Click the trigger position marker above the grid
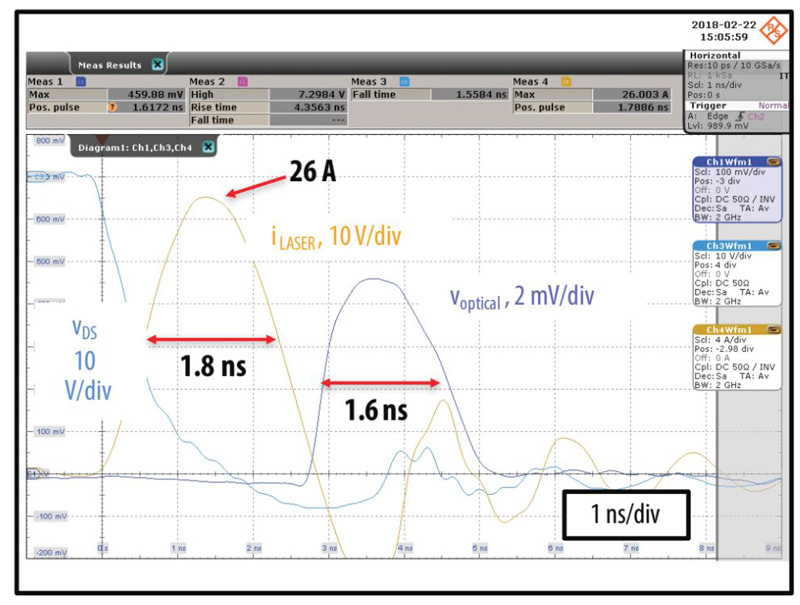Image resolution: width=800 pixels, height=605 pixels. (103, 138)
